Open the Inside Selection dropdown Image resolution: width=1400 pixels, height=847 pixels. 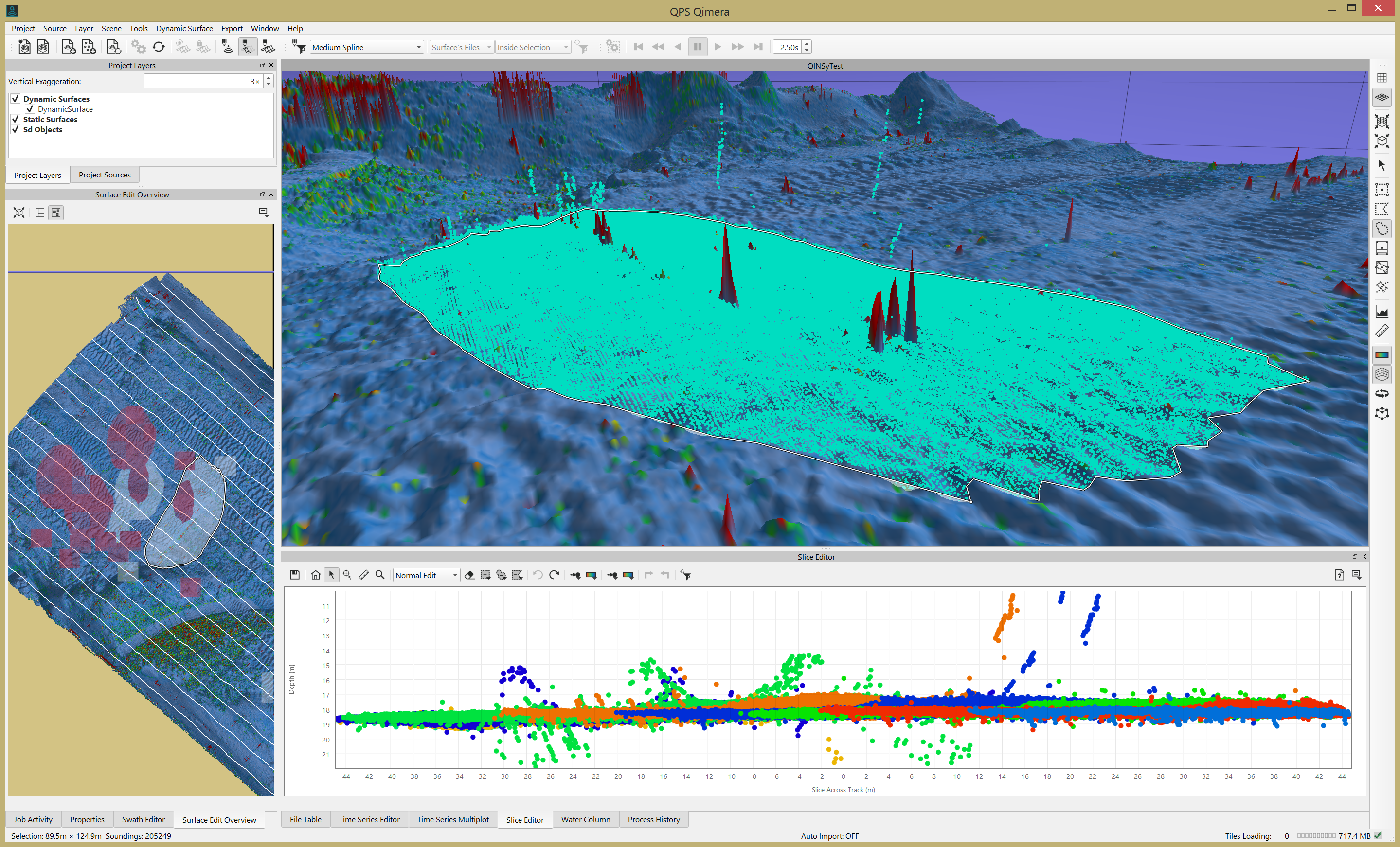point(532,47)
